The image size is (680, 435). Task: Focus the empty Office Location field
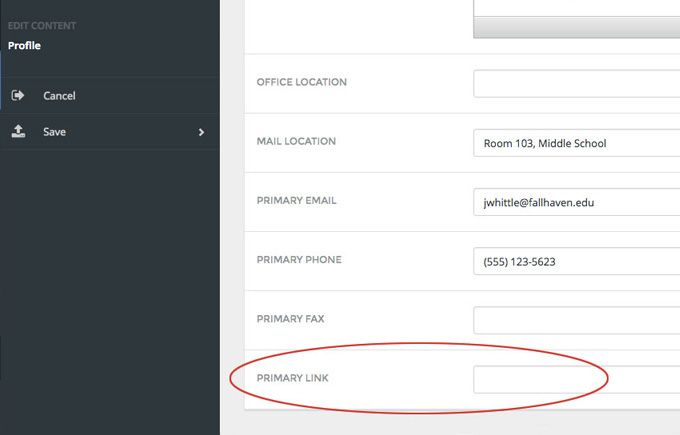[576, 83]
